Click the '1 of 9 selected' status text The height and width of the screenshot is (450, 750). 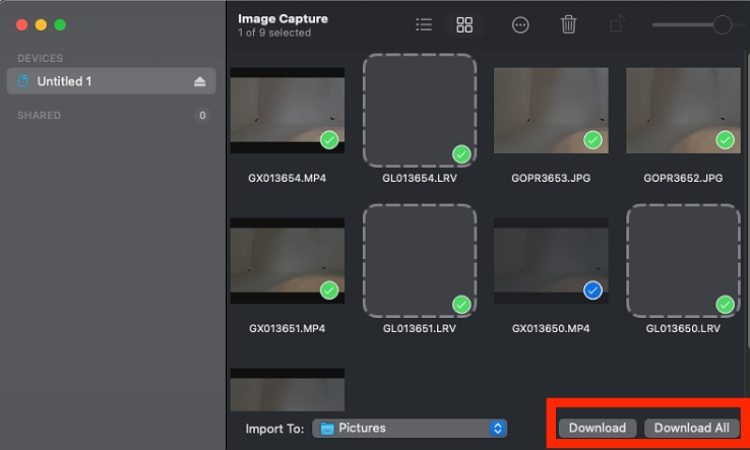click(275, 33)
